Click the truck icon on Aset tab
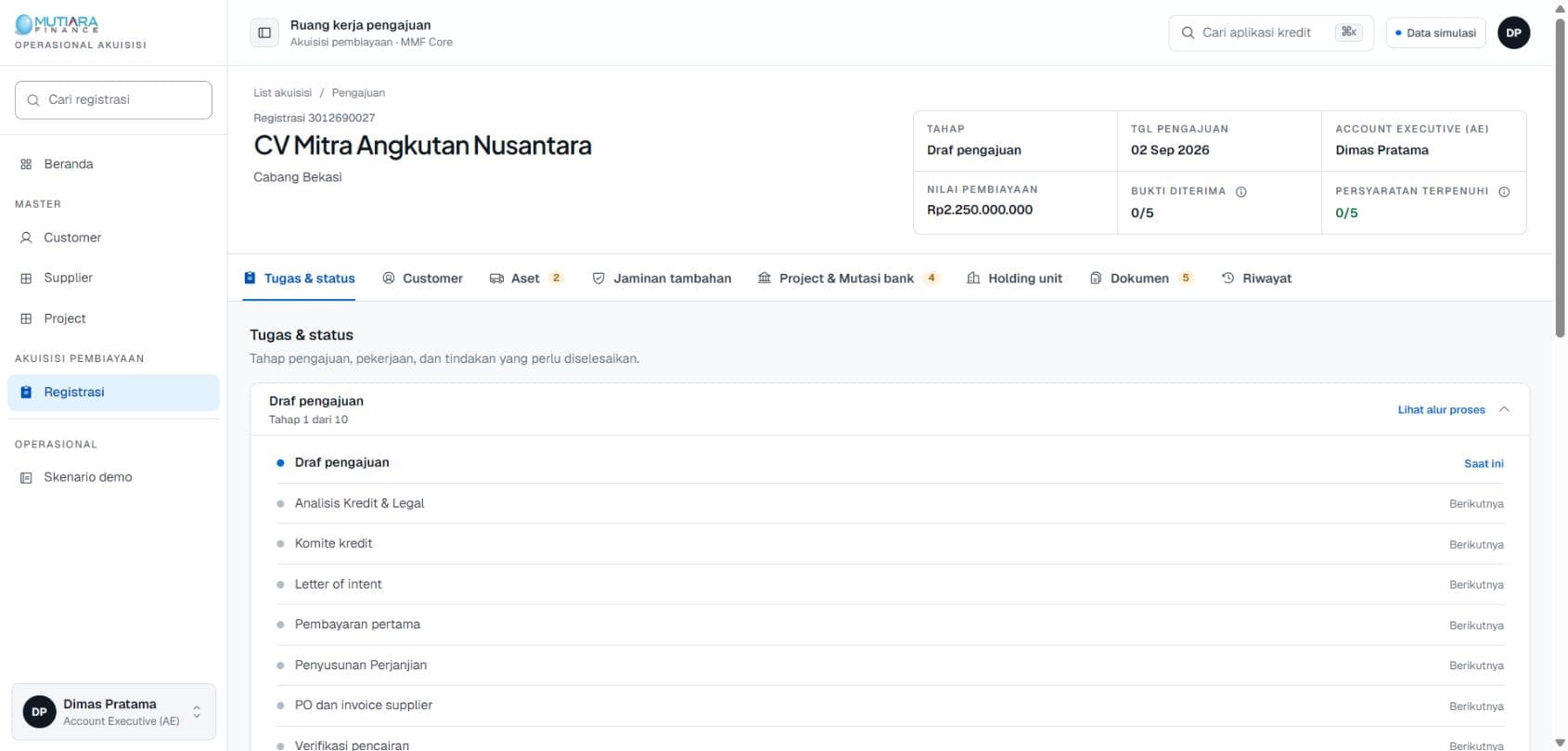1568x751 pixels. click(496, 278)
